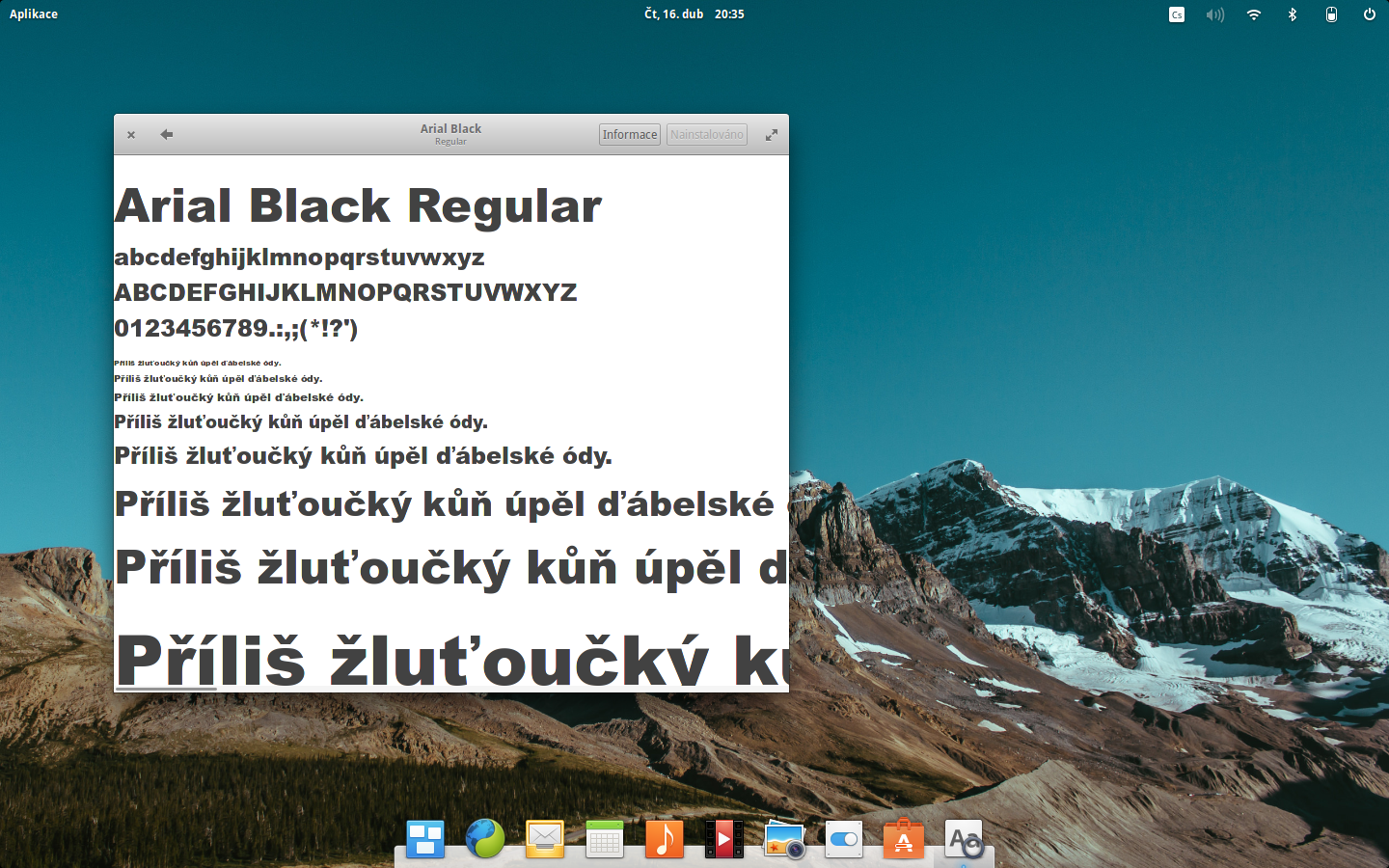Expand the font preview to fullscreen
The height and width of the screenshot is (868, 1389).
coord(771,134)
